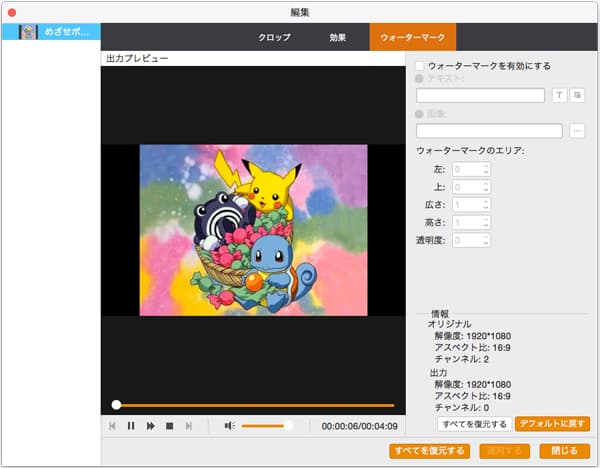Screen dimensions: 600x468
Task: Click the チャンネル: 0 output text
Action: (461, 408)
